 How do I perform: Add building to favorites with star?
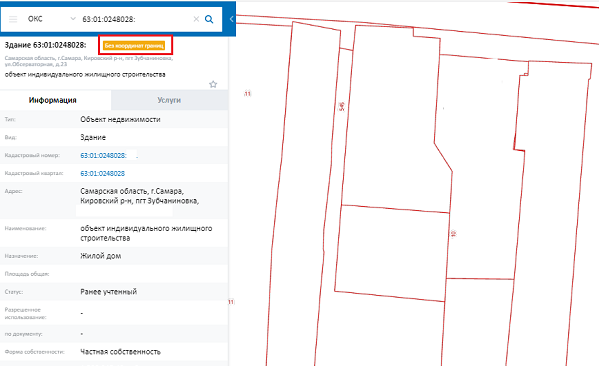(x=213, y=84)
